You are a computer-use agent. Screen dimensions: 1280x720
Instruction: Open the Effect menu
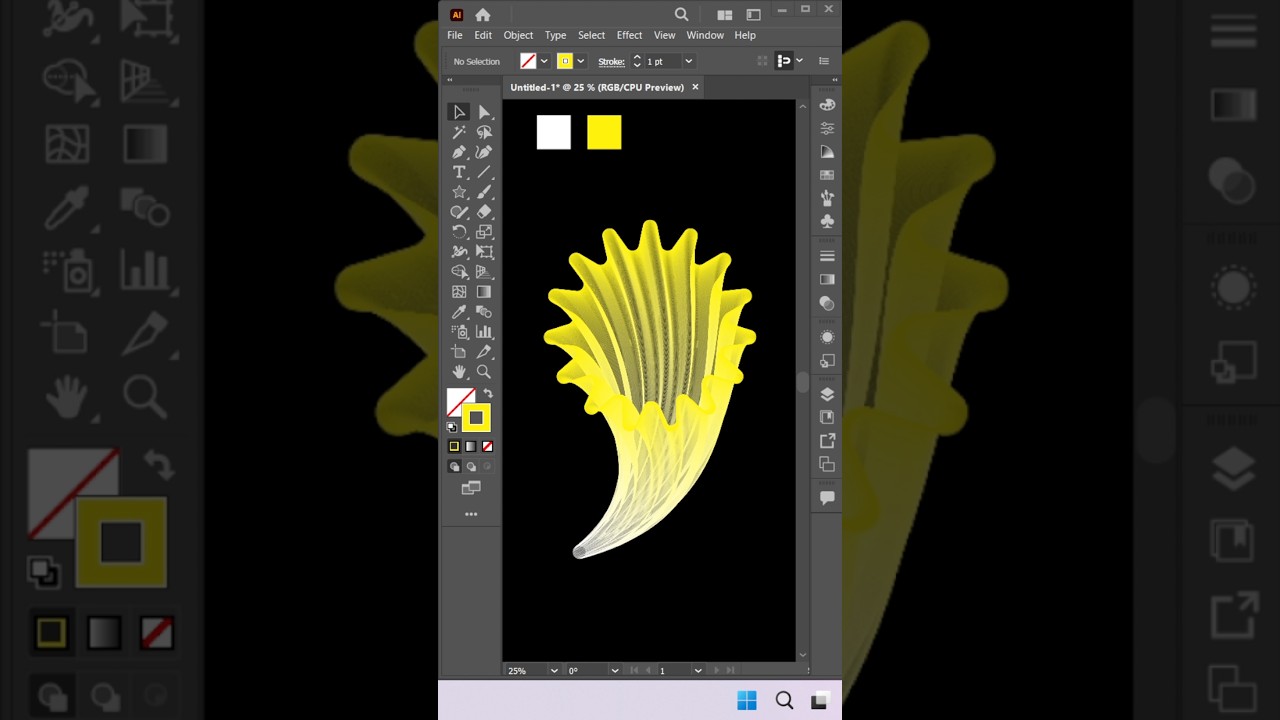(x=629, y=35)
